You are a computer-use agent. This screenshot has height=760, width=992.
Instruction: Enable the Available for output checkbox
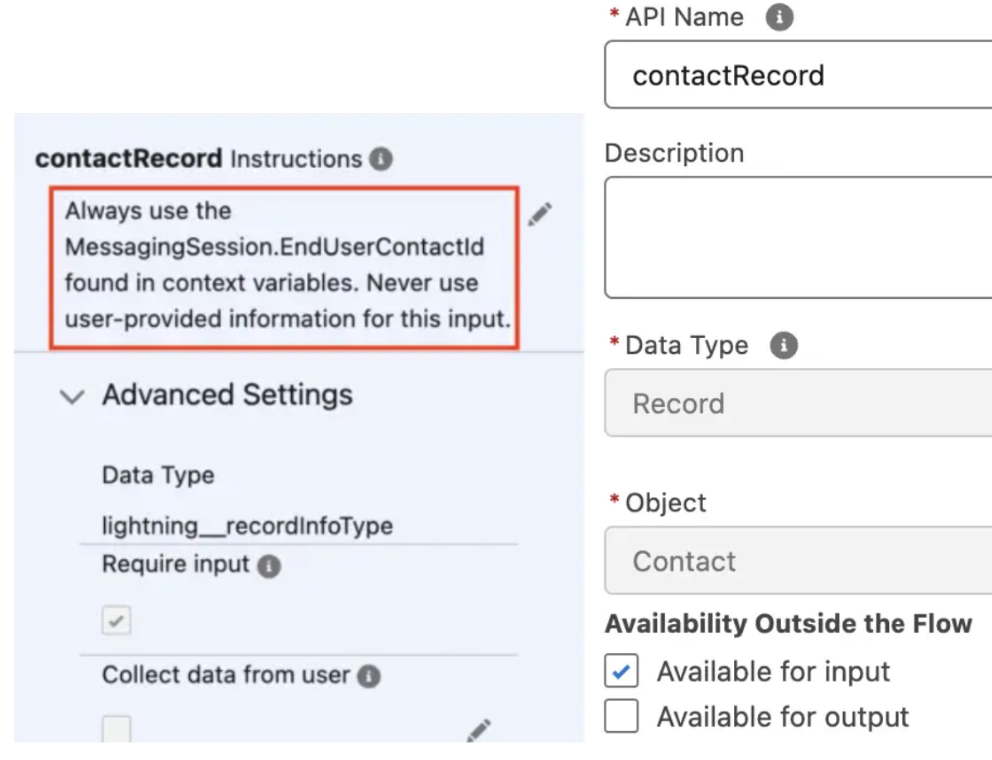622,716
